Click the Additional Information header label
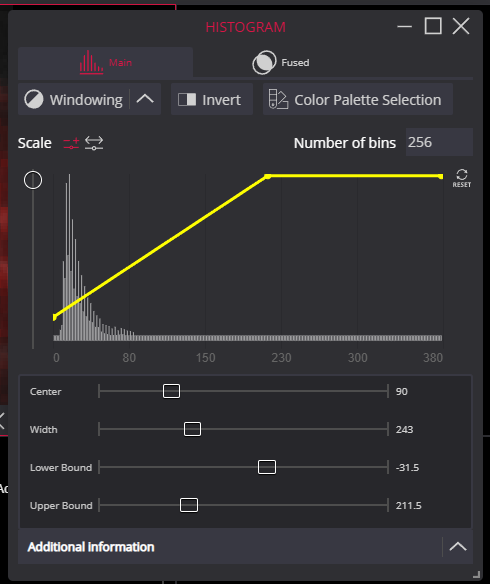 coord(91,547)
